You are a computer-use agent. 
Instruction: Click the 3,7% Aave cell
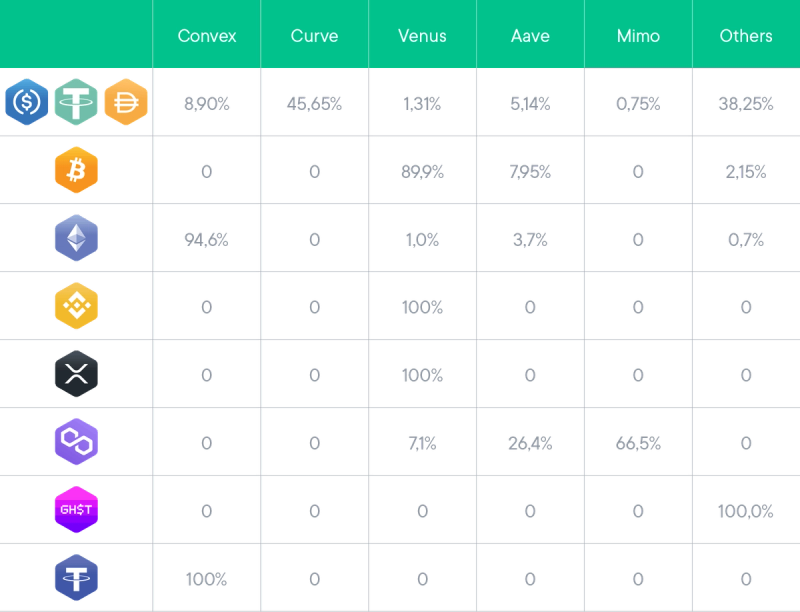[x=530, y=240]
